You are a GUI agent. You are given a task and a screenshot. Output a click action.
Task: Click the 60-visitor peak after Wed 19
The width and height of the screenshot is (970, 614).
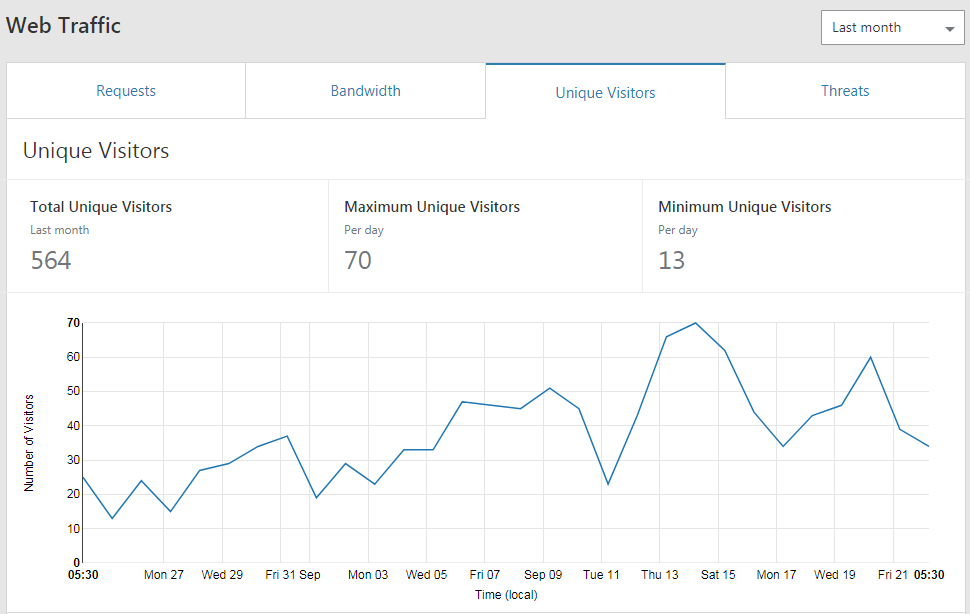870,357
